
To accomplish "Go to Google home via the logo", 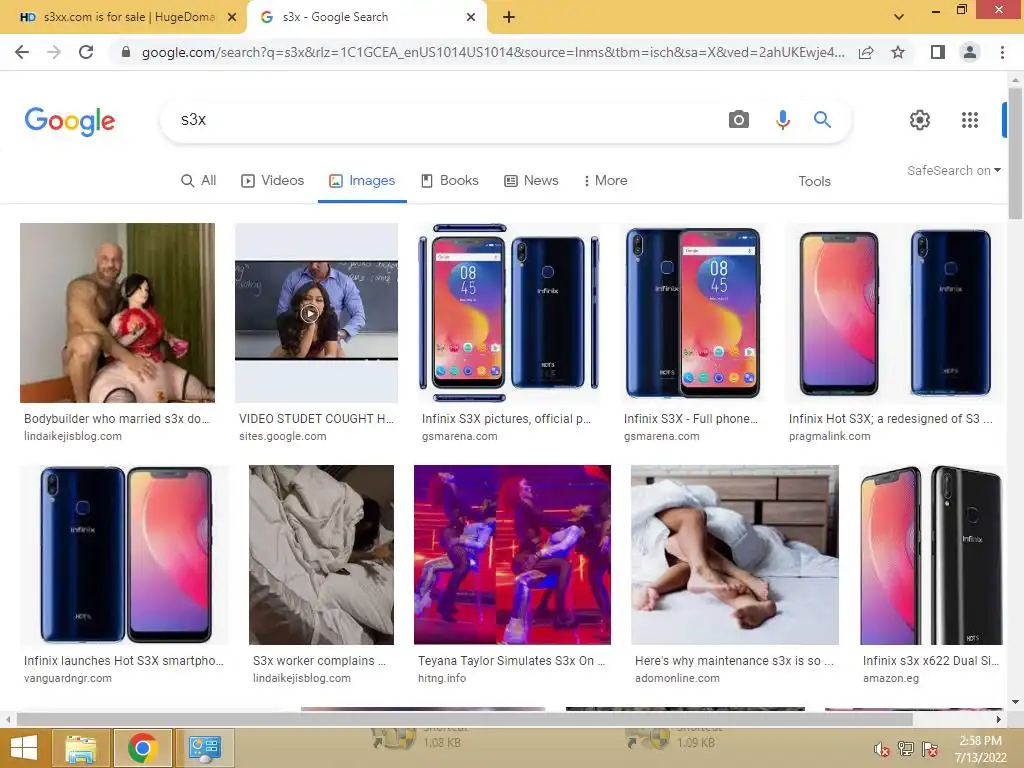I will click(x=70, y=121).
